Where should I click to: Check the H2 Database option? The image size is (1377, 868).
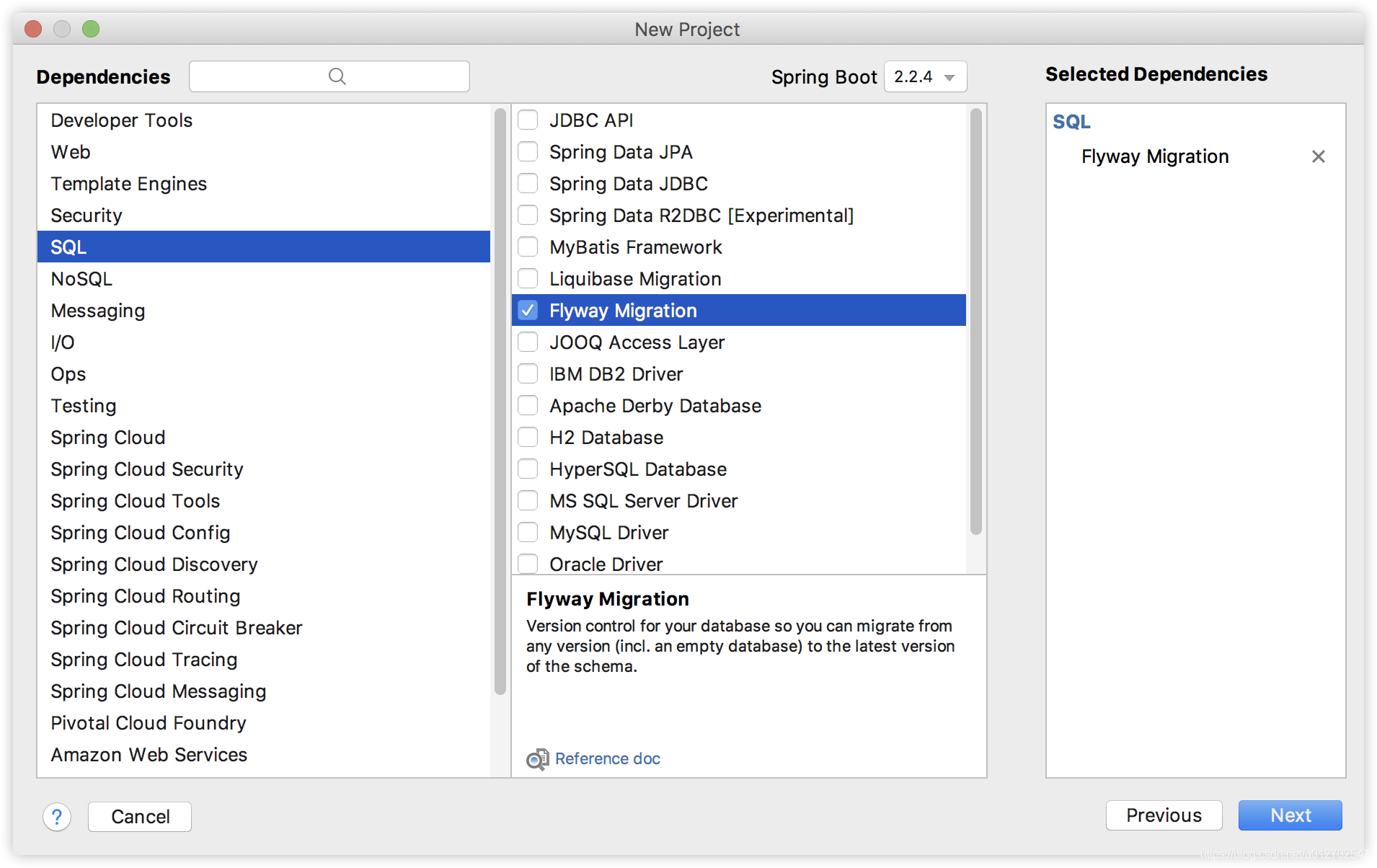pos(528,437)
